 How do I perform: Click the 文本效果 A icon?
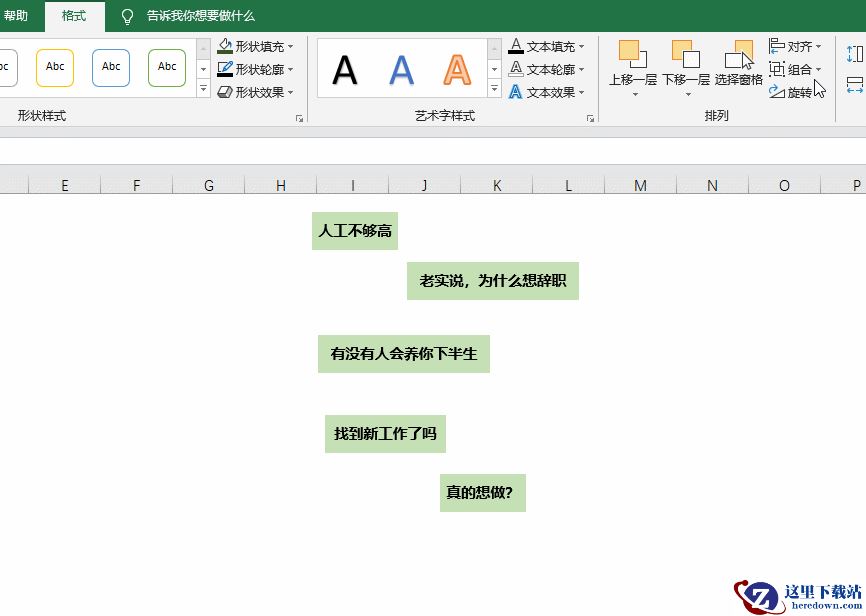516,92
